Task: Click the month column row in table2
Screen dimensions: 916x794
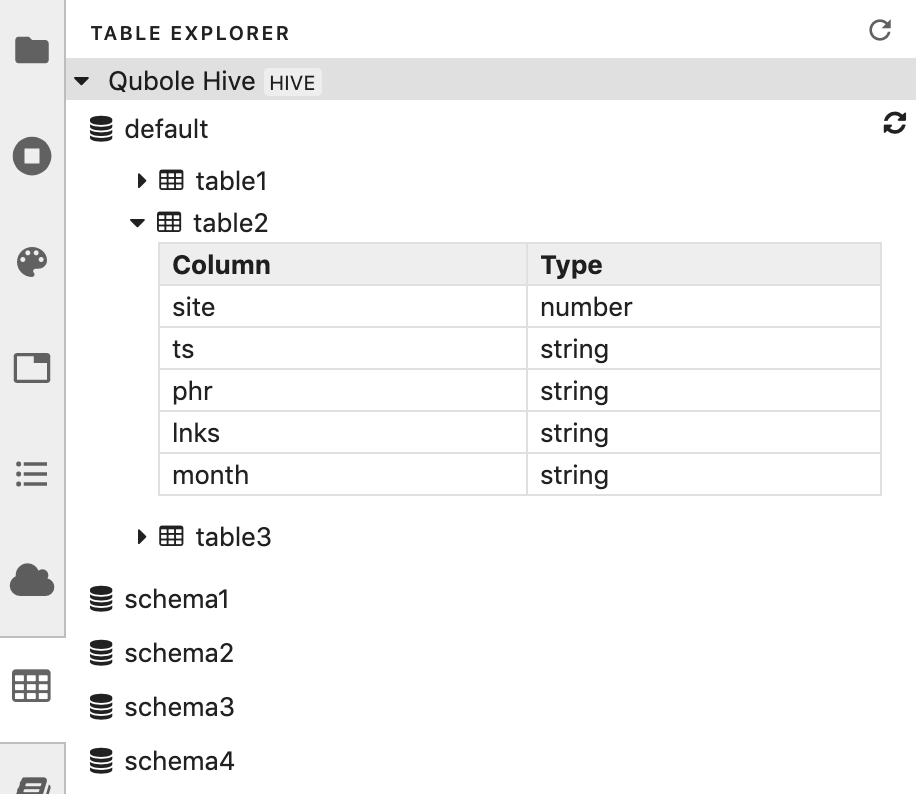Action: (x=209, y=475)
